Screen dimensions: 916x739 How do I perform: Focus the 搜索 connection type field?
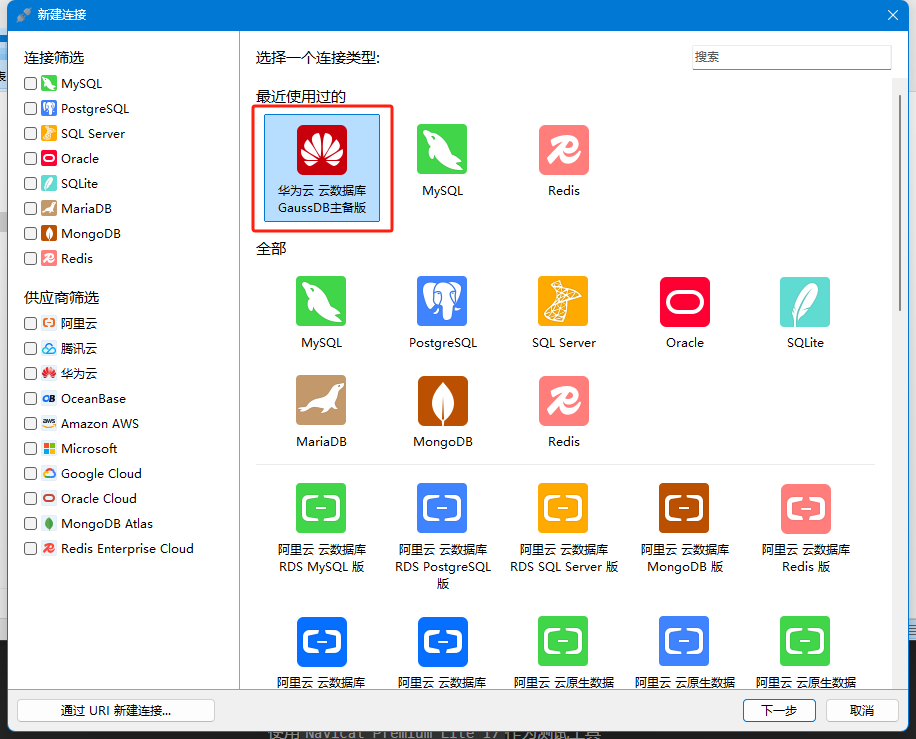point(792,57)
